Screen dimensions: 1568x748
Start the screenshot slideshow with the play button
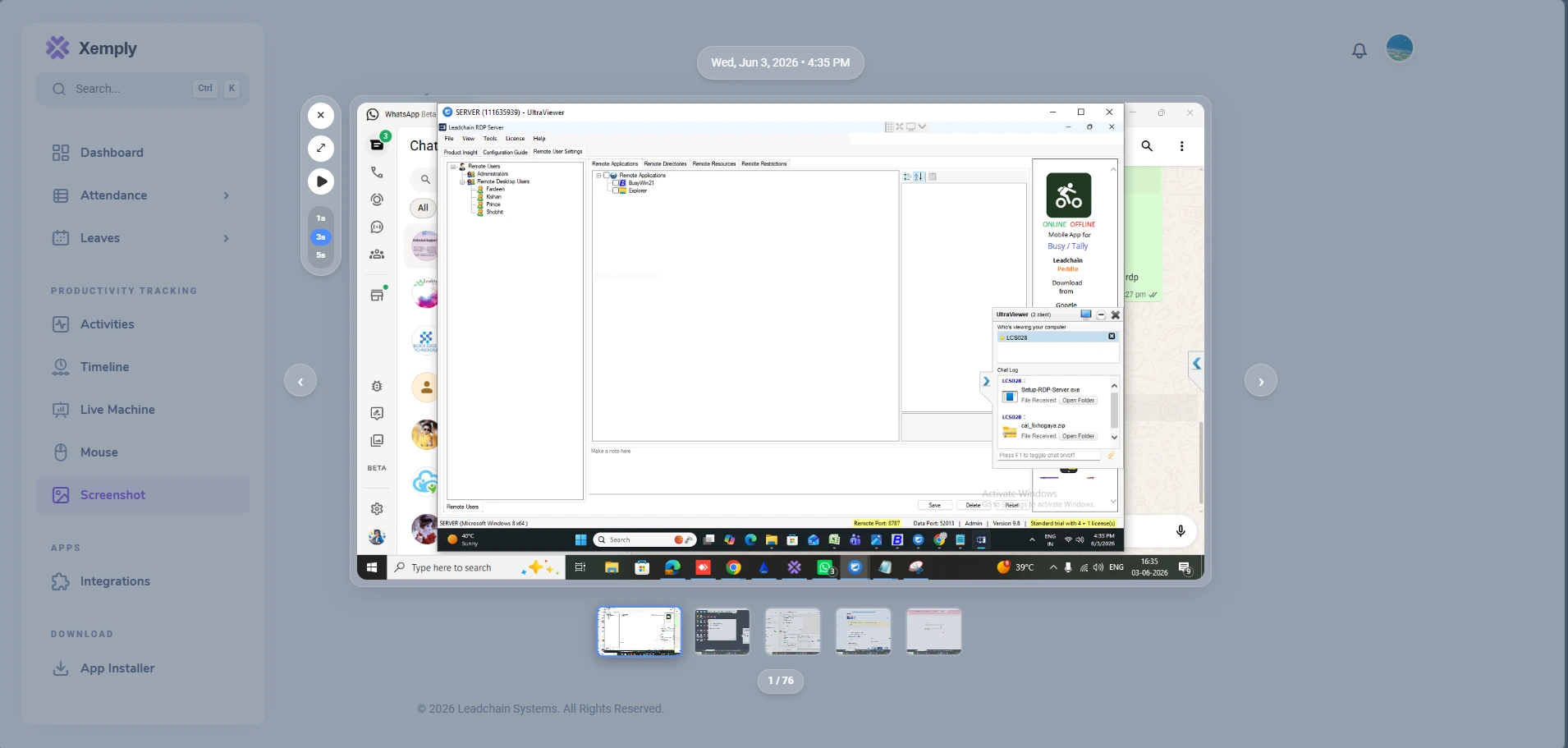tap(321, 181)
